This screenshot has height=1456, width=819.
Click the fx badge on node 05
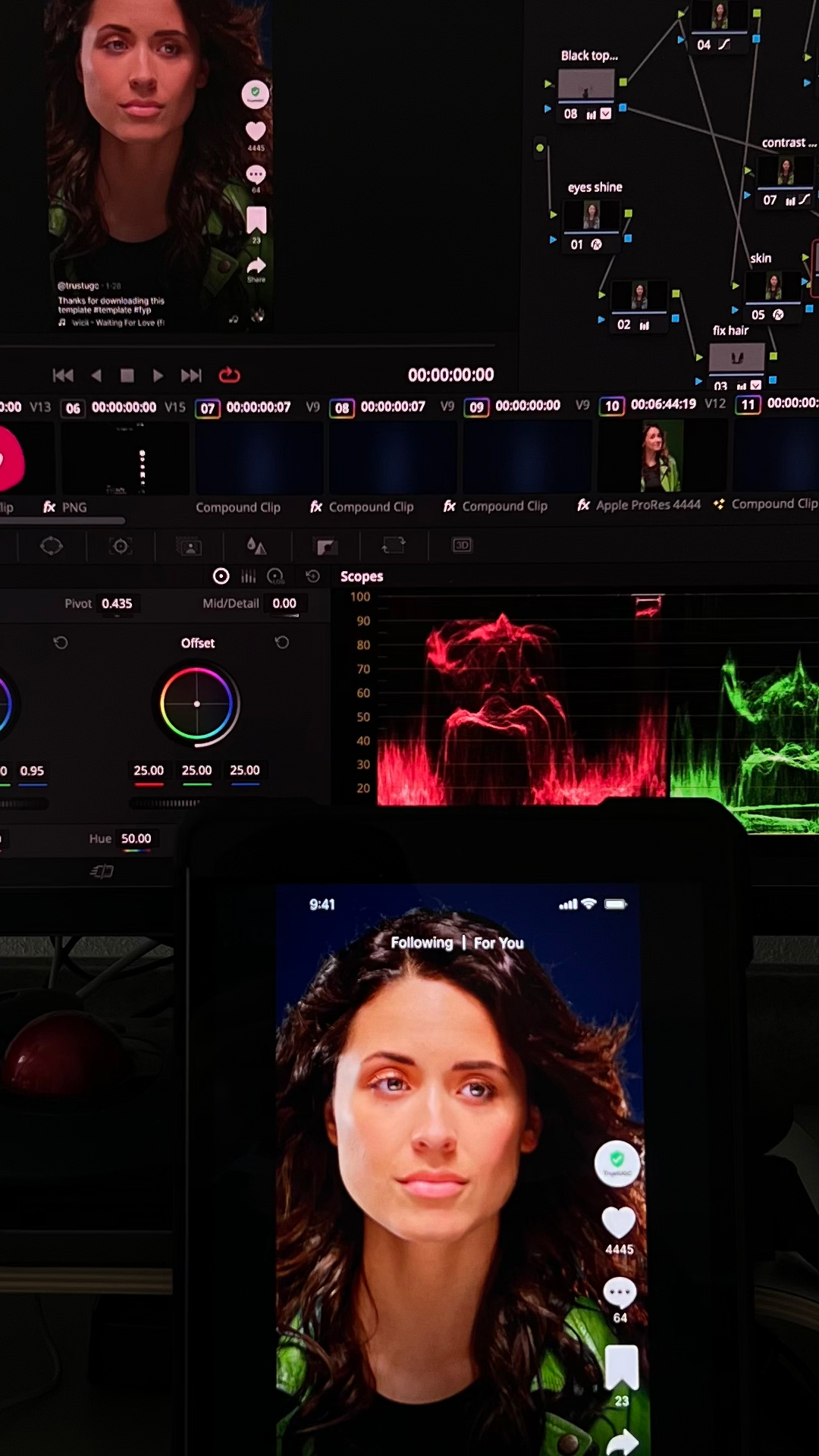coord(778,314)
